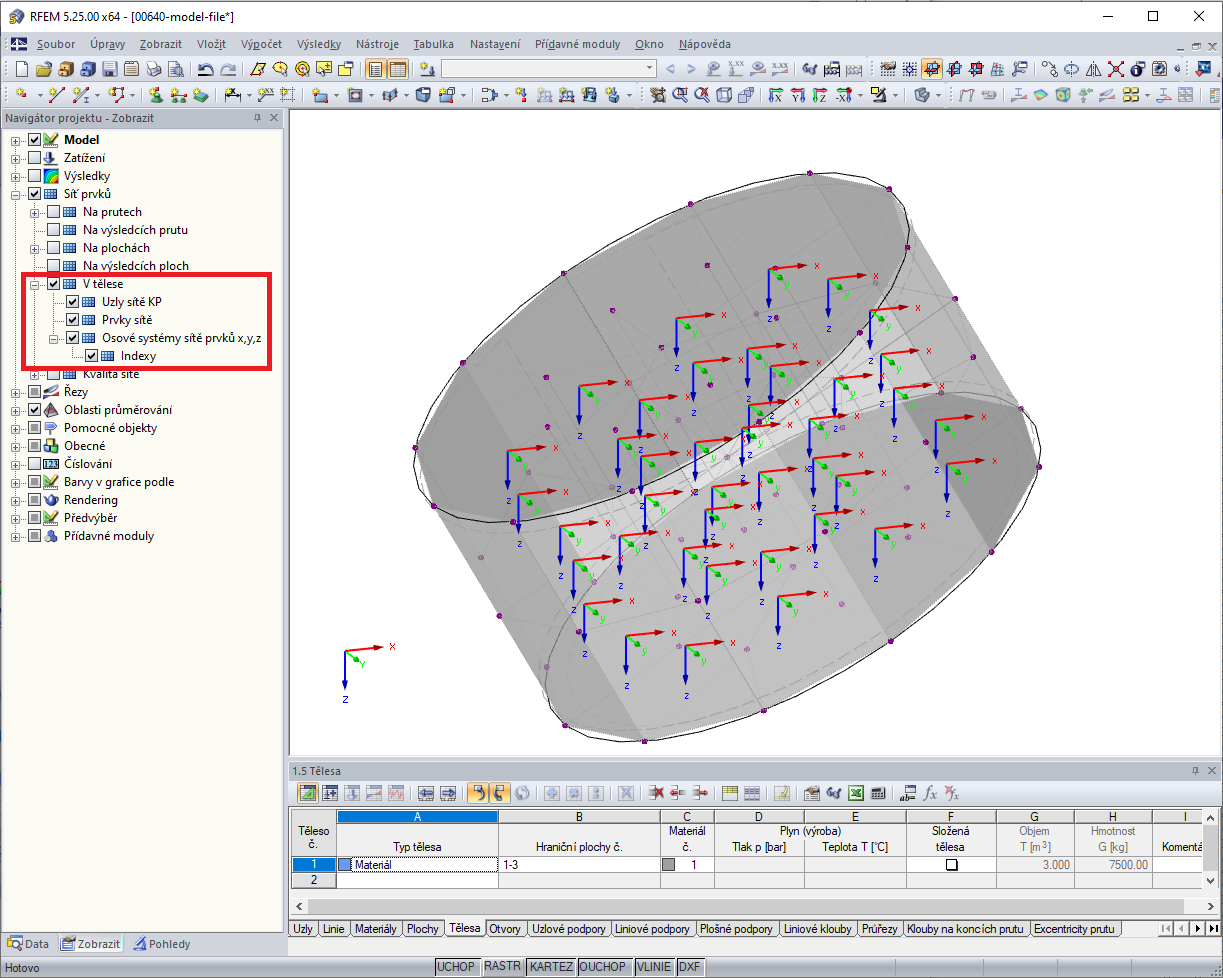Click the Save file icon
The width and height of the screenshot is (1223, 978).
[109, 69]
